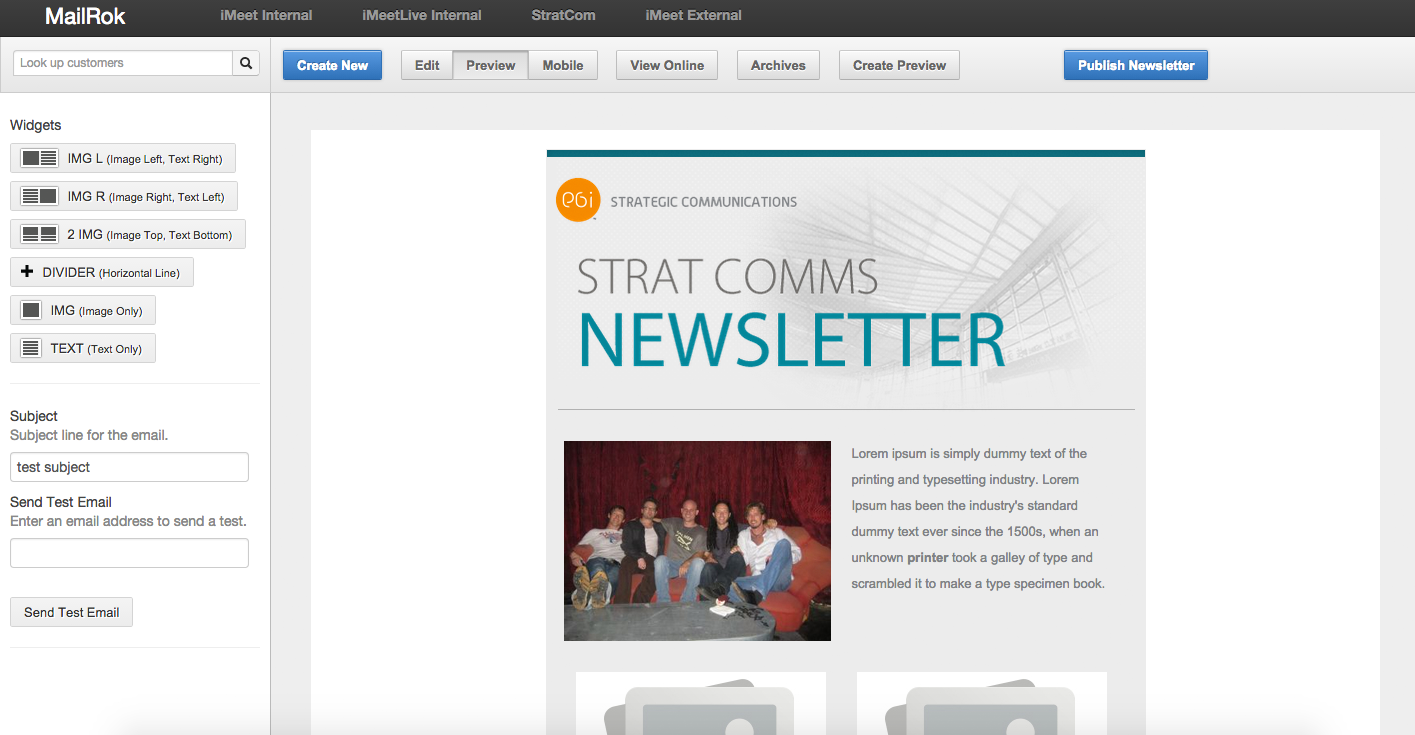Click the right placeholder image thumbnail
The height and width of the screenshot is (735, 1415).
(x=982, y=703)
